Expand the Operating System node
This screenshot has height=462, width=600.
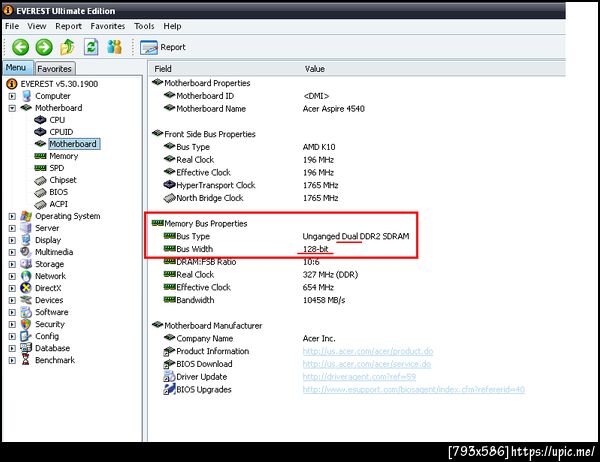(x=12, y=216)
